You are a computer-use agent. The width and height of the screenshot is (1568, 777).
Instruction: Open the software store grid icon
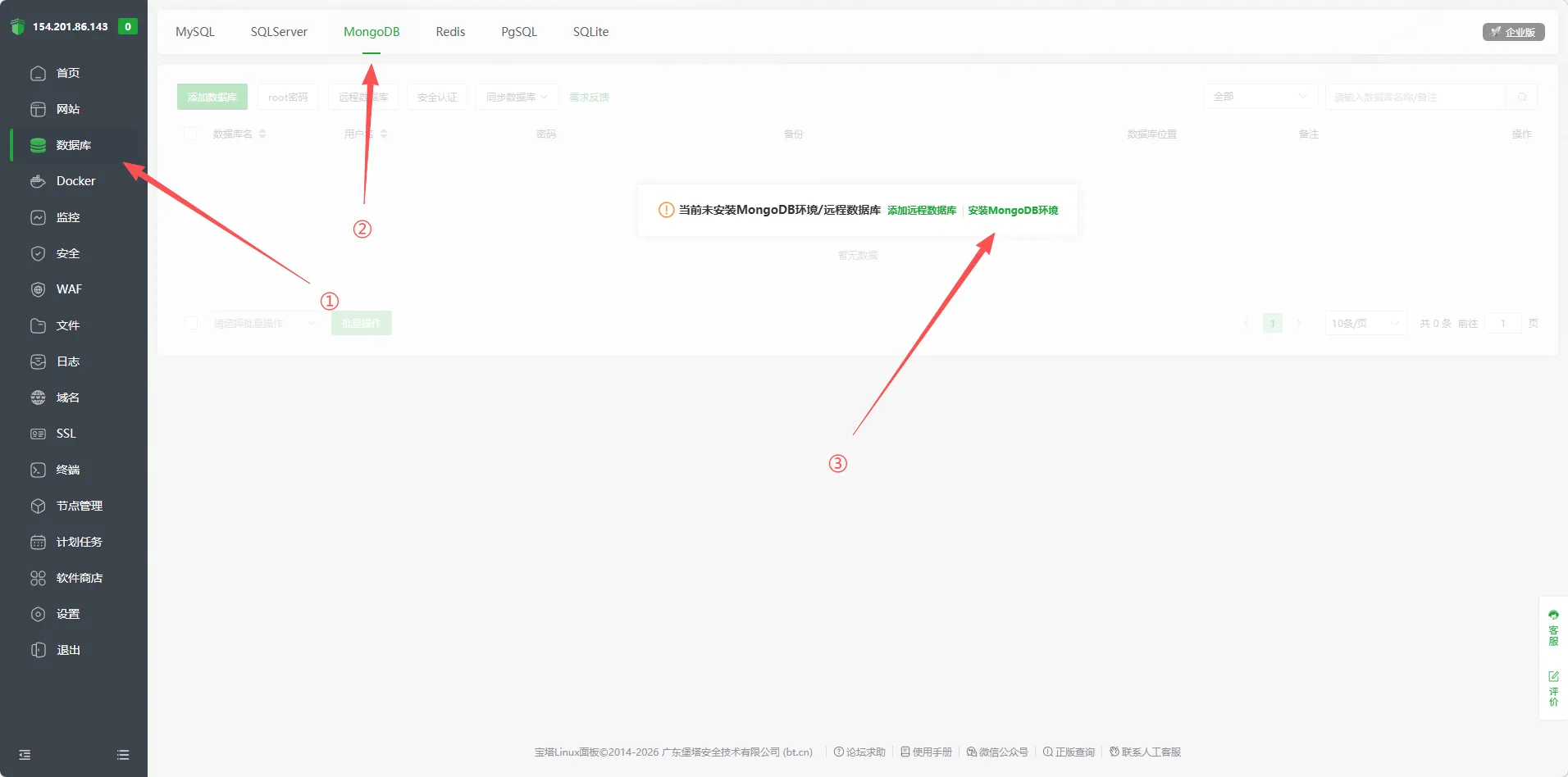(38, 578)
